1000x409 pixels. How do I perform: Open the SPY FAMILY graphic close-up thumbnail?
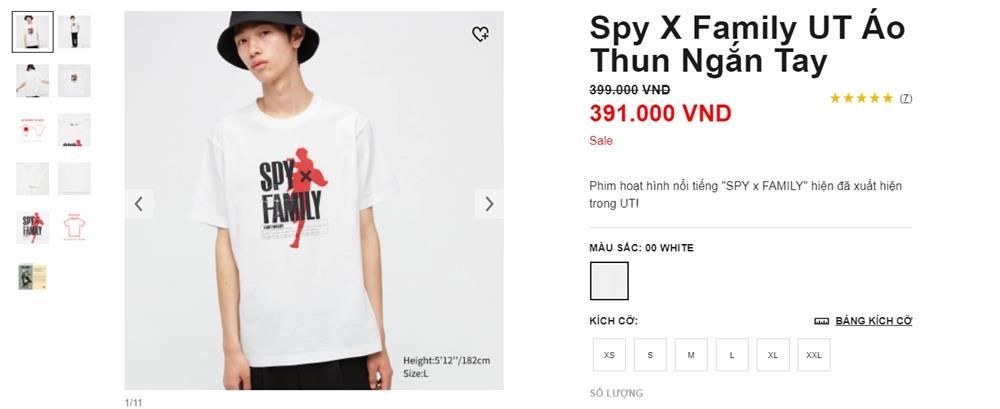point(32,227)
